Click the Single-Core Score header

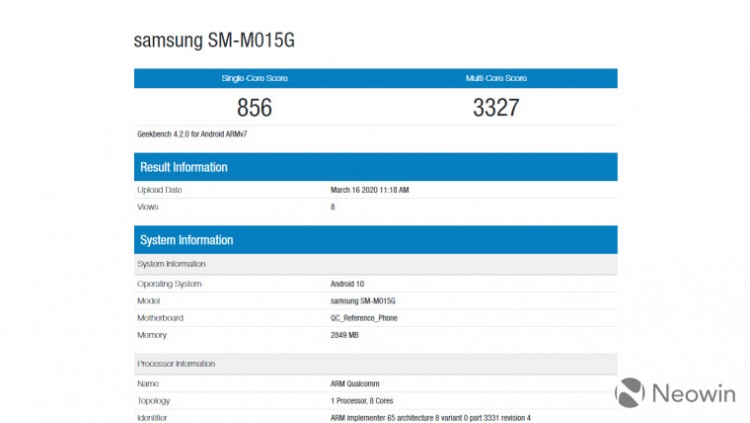click(x=254, y=78)
